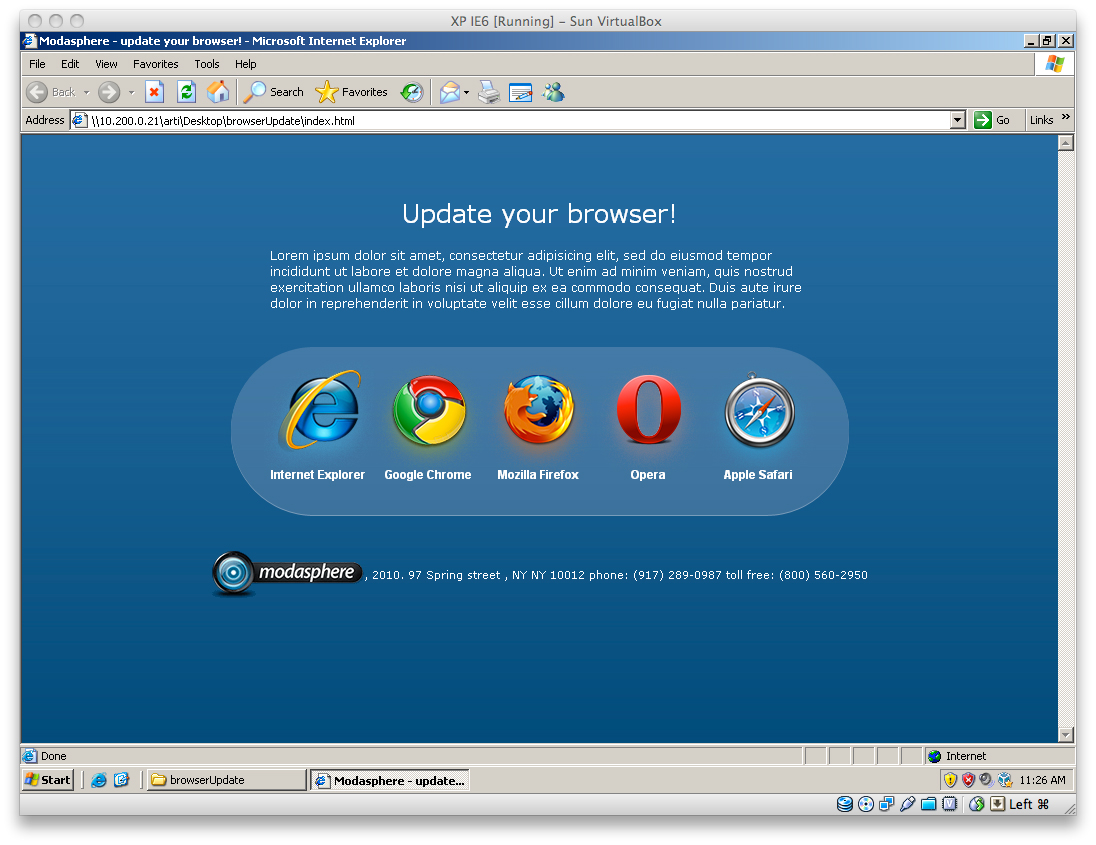
Task: Click the Windows Start button
Action: 48,780
